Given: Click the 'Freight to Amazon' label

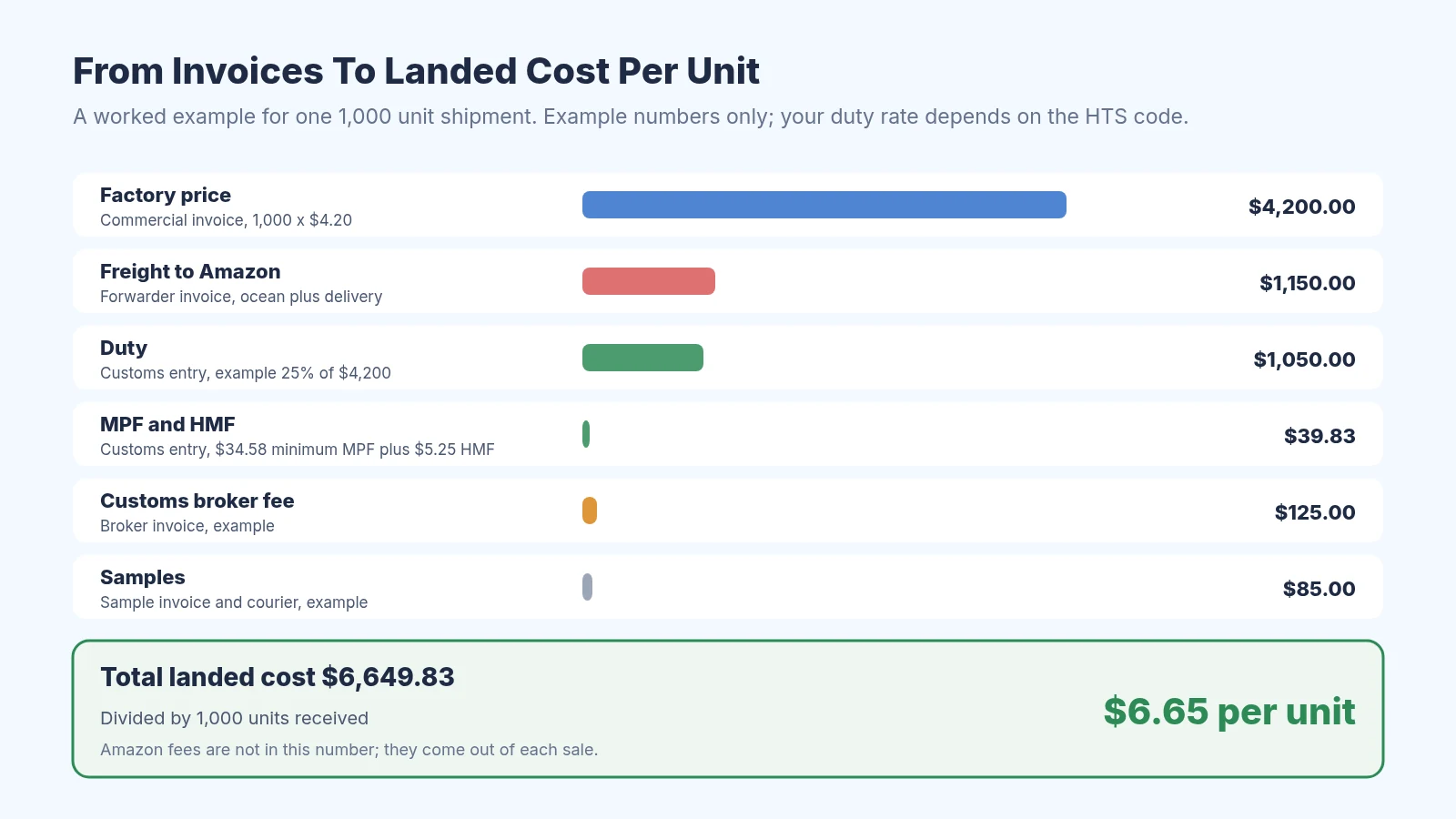Looking at the screenshot, I should coord(190,271).
